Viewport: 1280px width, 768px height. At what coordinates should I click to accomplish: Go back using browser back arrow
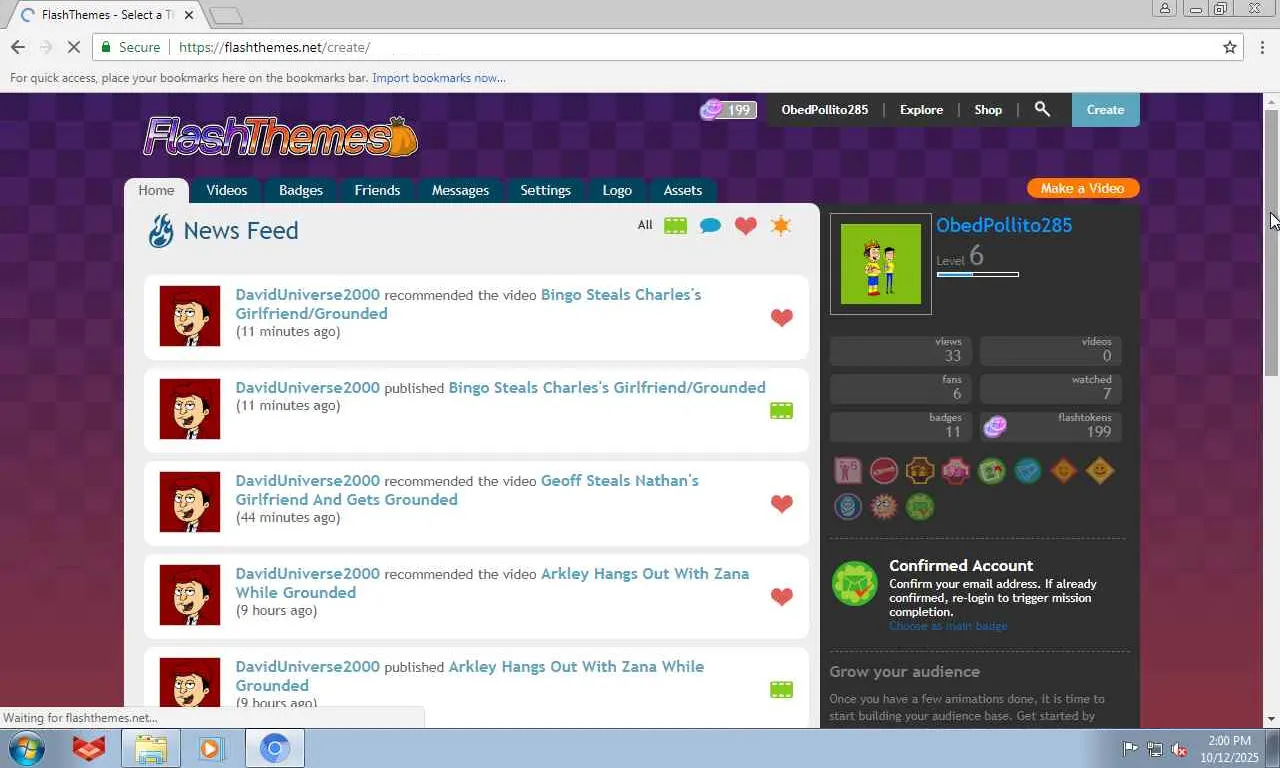tap(18, 47)
